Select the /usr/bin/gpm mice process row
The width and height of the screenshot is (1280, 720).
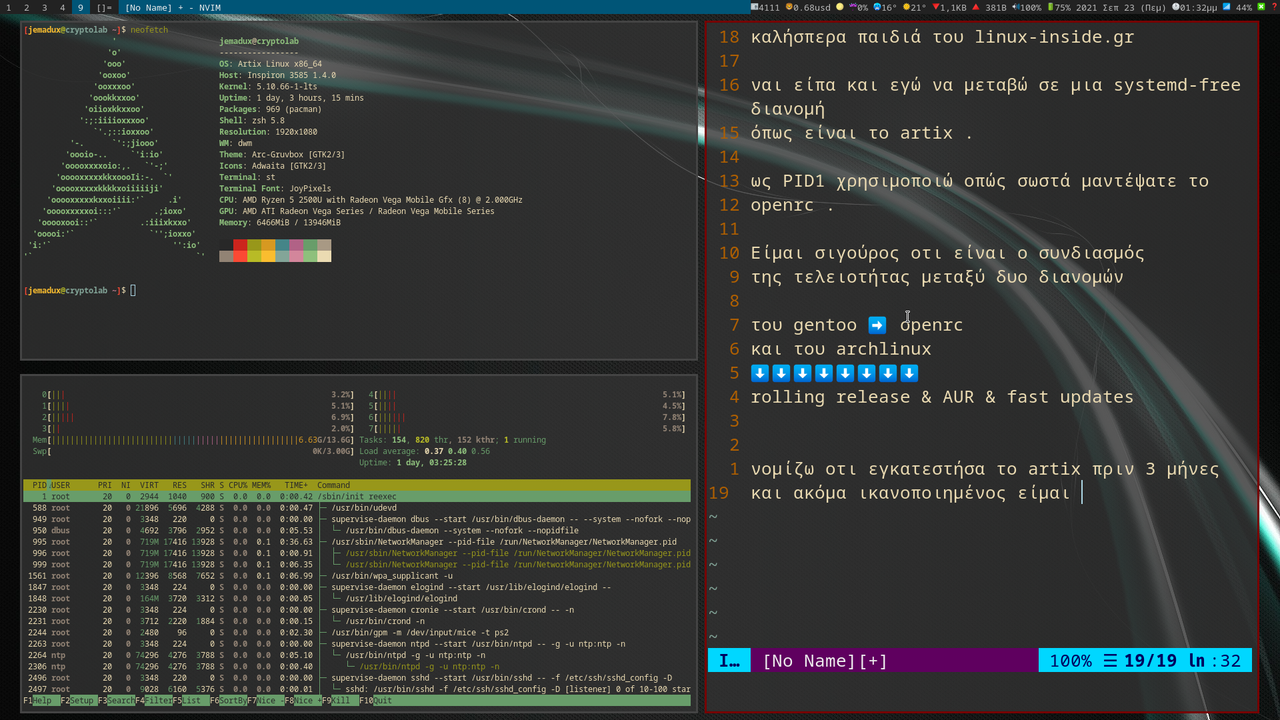(x=357, y=632)
